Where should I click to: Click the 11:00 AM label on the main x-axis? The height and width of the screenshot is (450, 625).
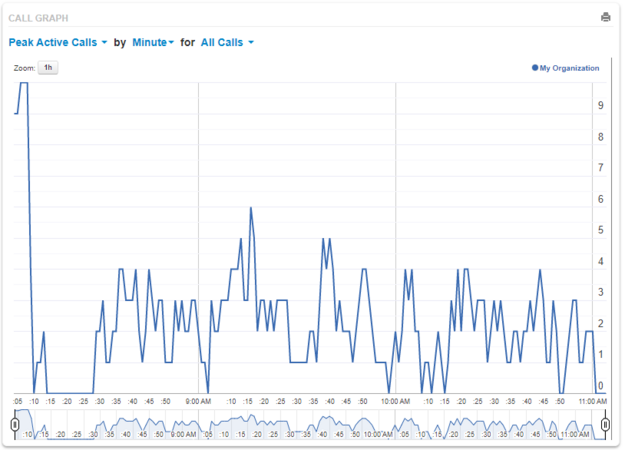click(591, 402)
